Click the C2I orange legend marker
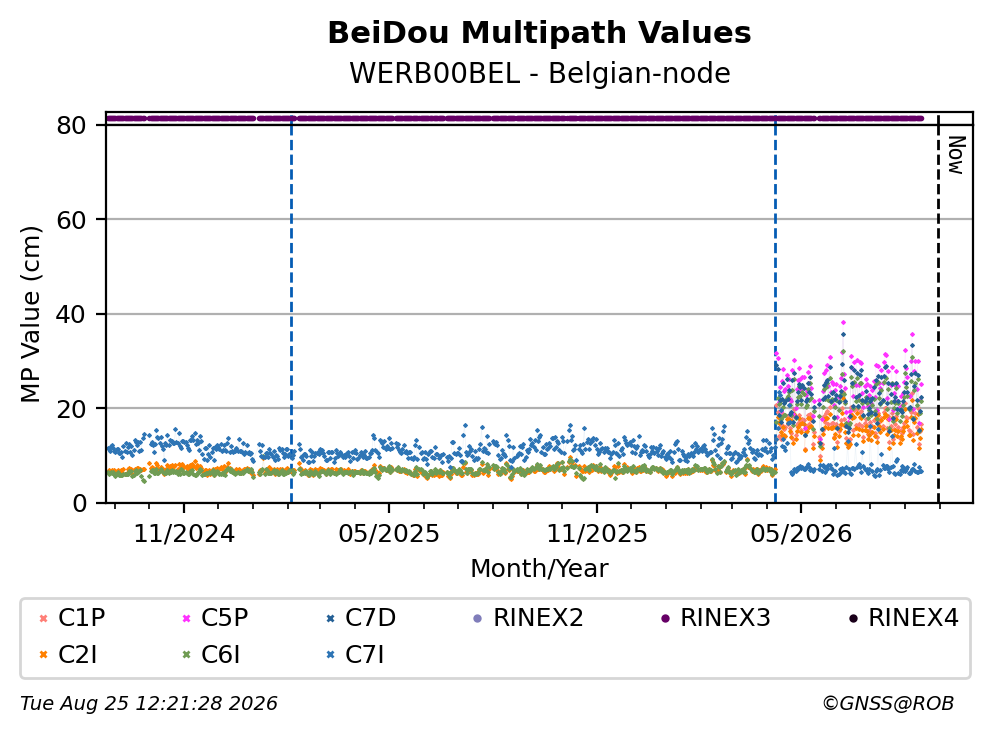 click(43, 655)
